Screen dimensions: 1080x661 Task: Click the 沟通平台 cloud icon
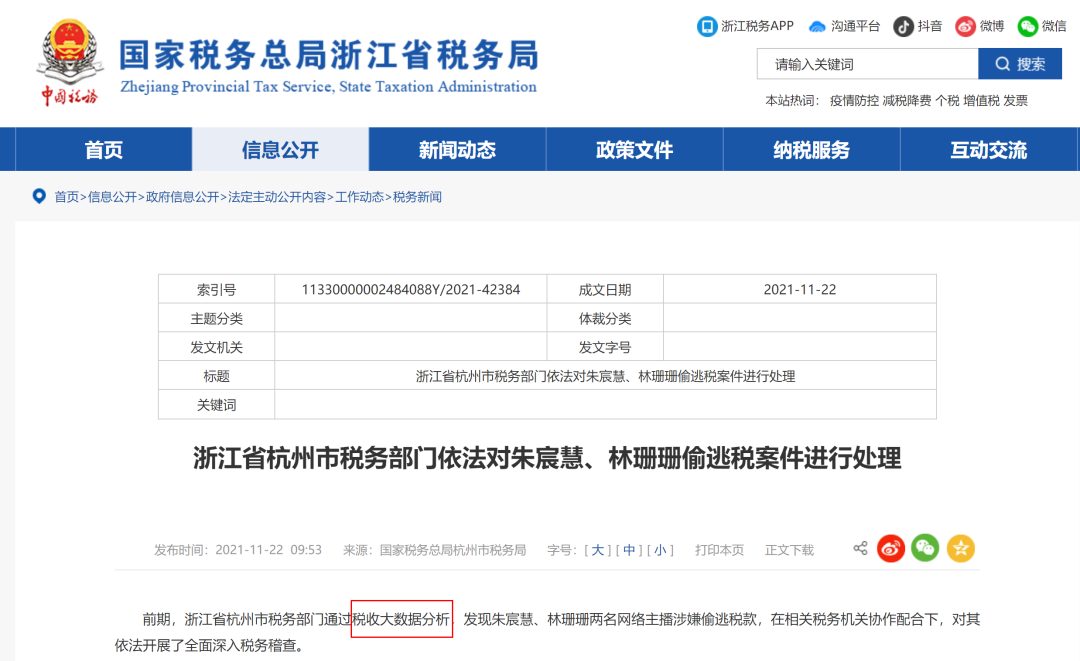(817, 26)
